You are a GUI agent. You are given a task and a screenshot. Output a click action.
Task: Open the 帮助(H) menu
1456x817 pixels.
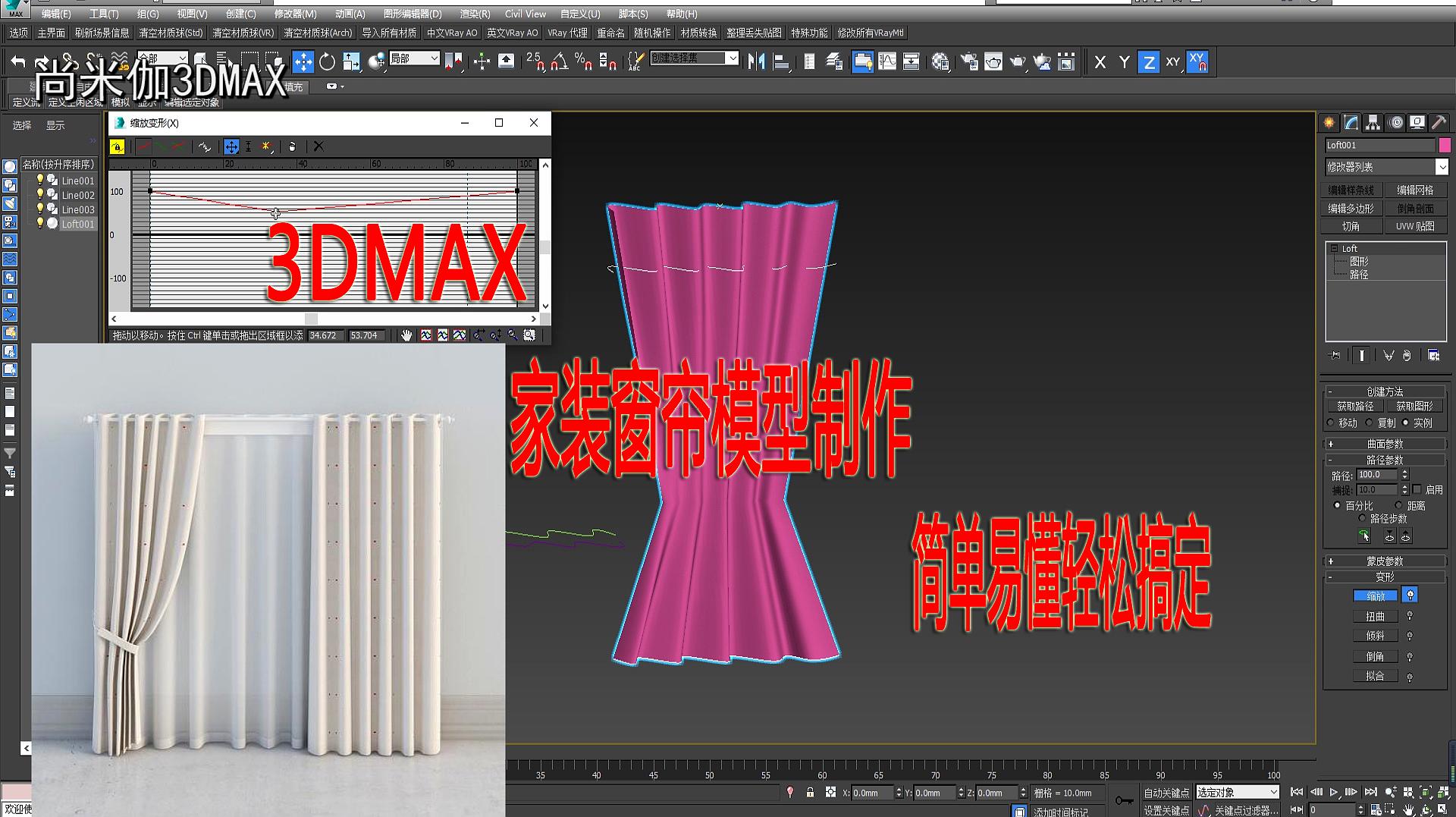click(681, 14)
